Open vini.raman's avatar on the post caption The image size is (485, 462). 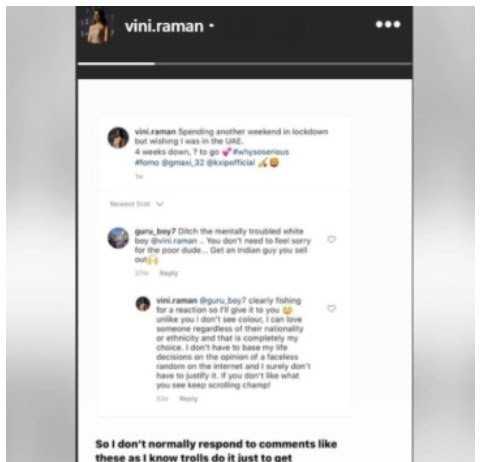tap(118, 137)
